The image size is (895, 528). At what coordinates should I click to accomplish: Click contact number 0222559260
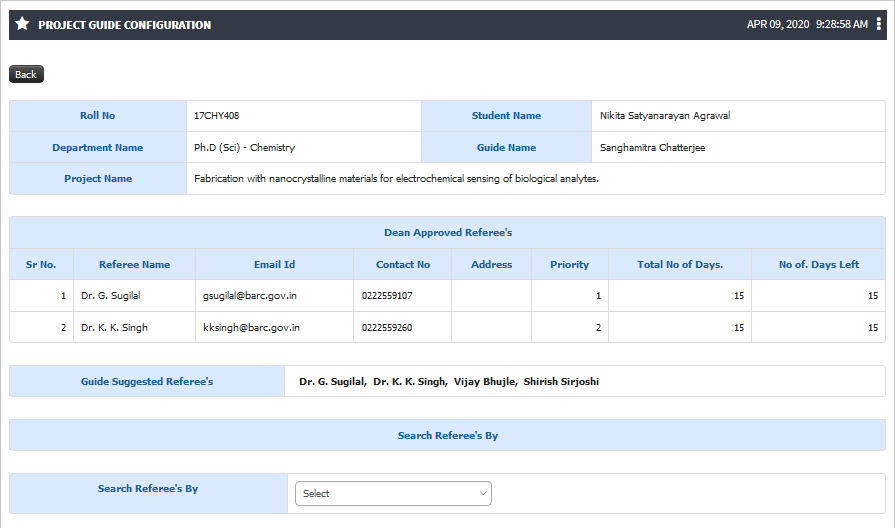pos(387,328)
